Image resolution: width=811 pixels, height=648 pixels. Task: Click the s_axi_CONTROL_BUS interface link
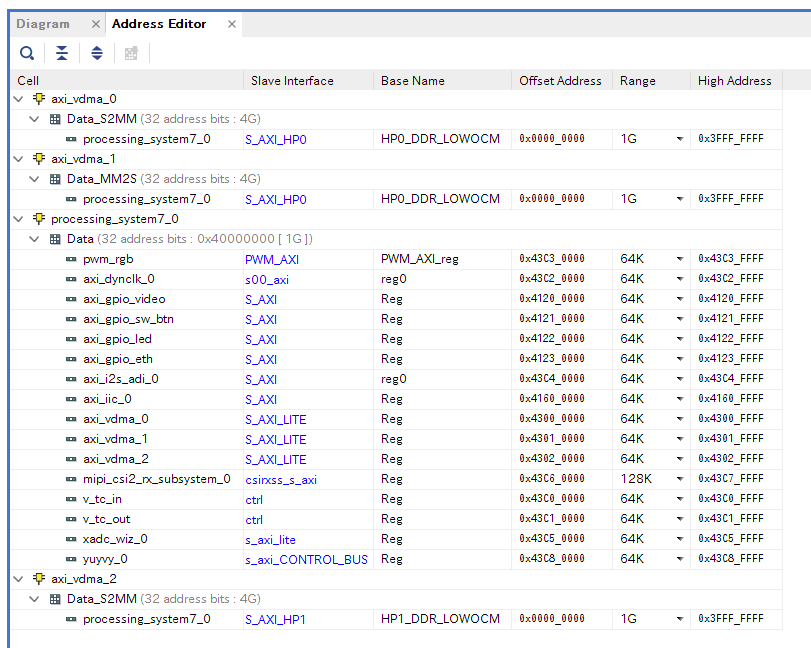(306, 560)
